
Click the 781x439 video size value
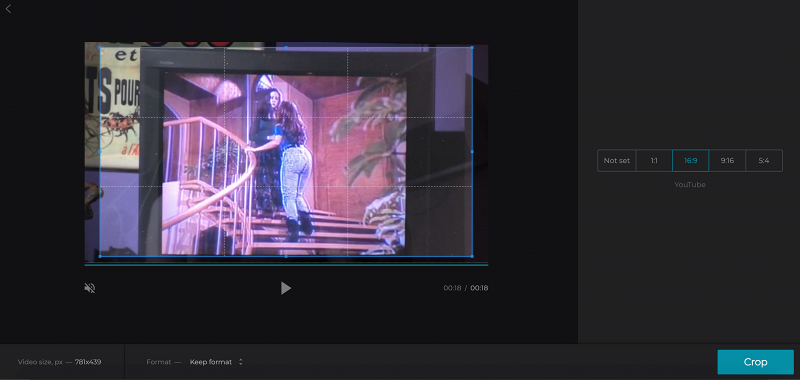tap(88, 362)
